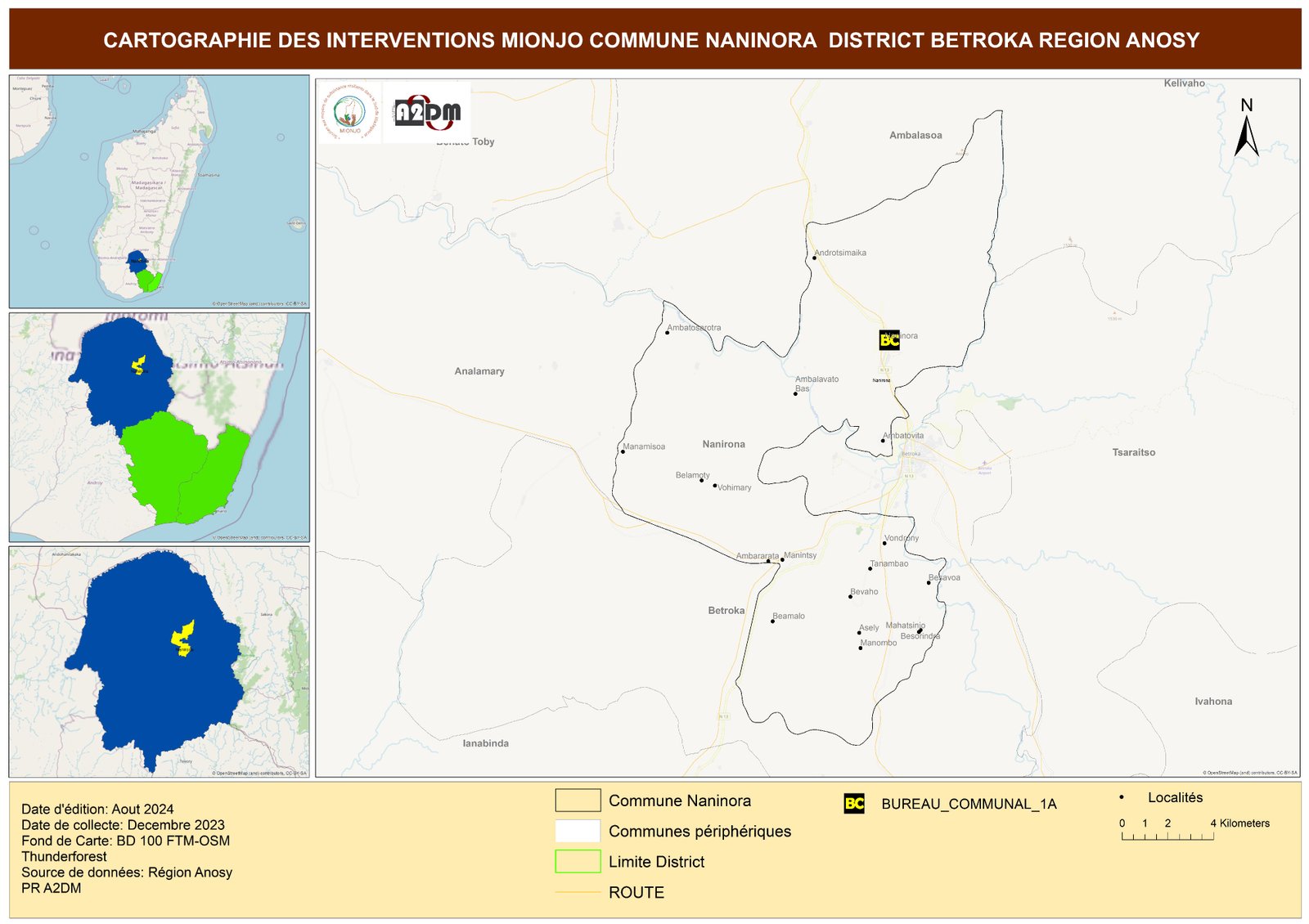Click the 'Ianabinda' commune label
The width and height of the screenshot is (1309, 924).
(x=486, y=743)
